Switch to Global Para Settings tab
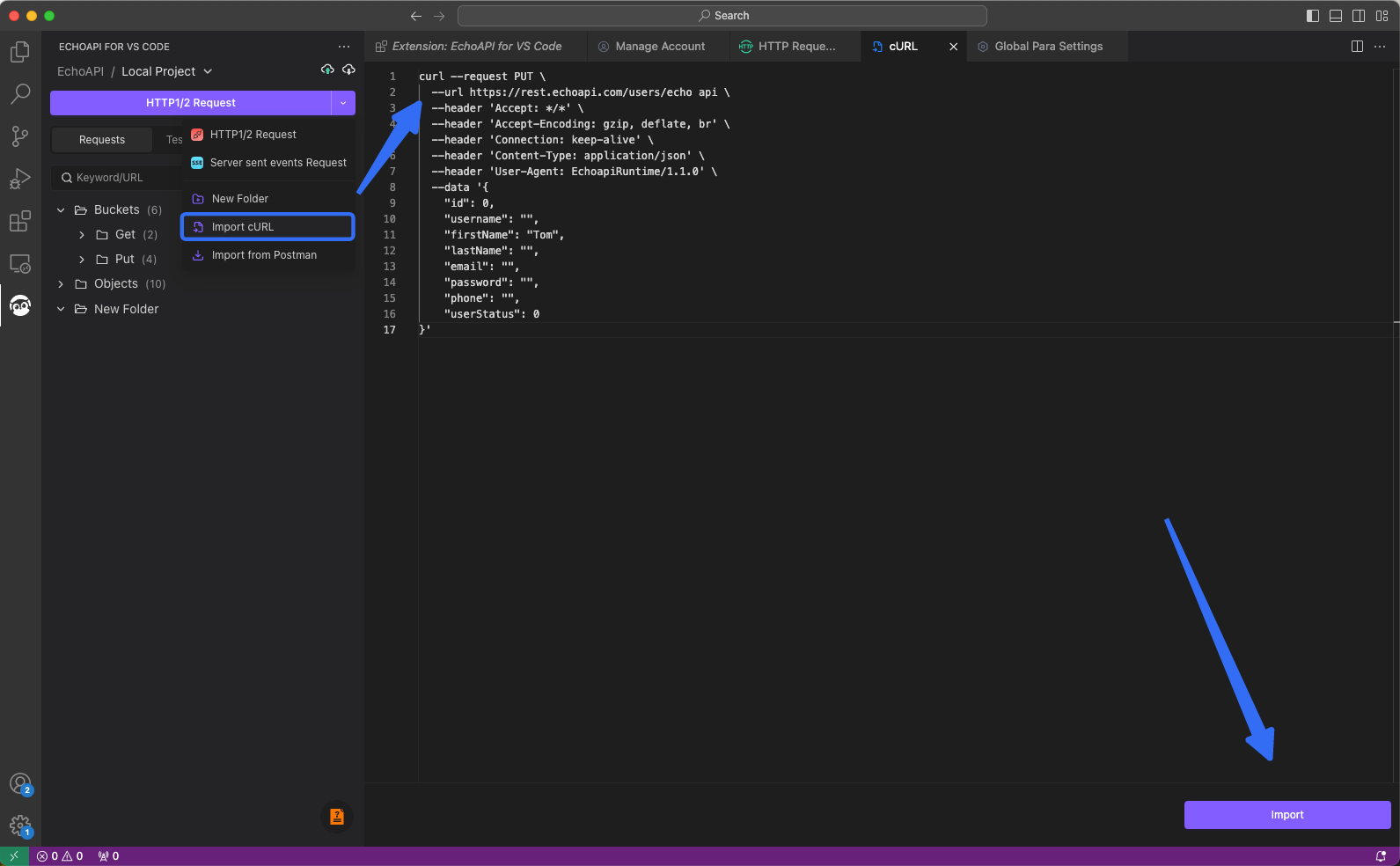The width and height of the screenshot is (1400, 866). [x=1047, y=47]
